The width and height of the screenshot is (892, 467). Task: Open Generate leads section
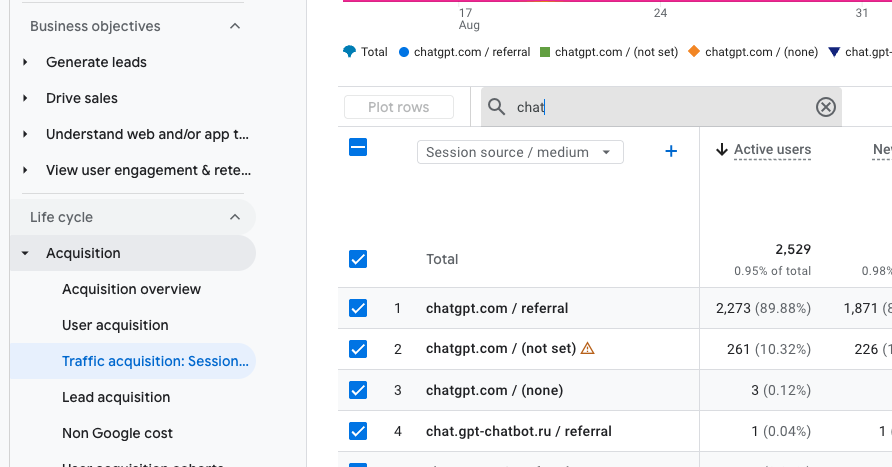96,62
